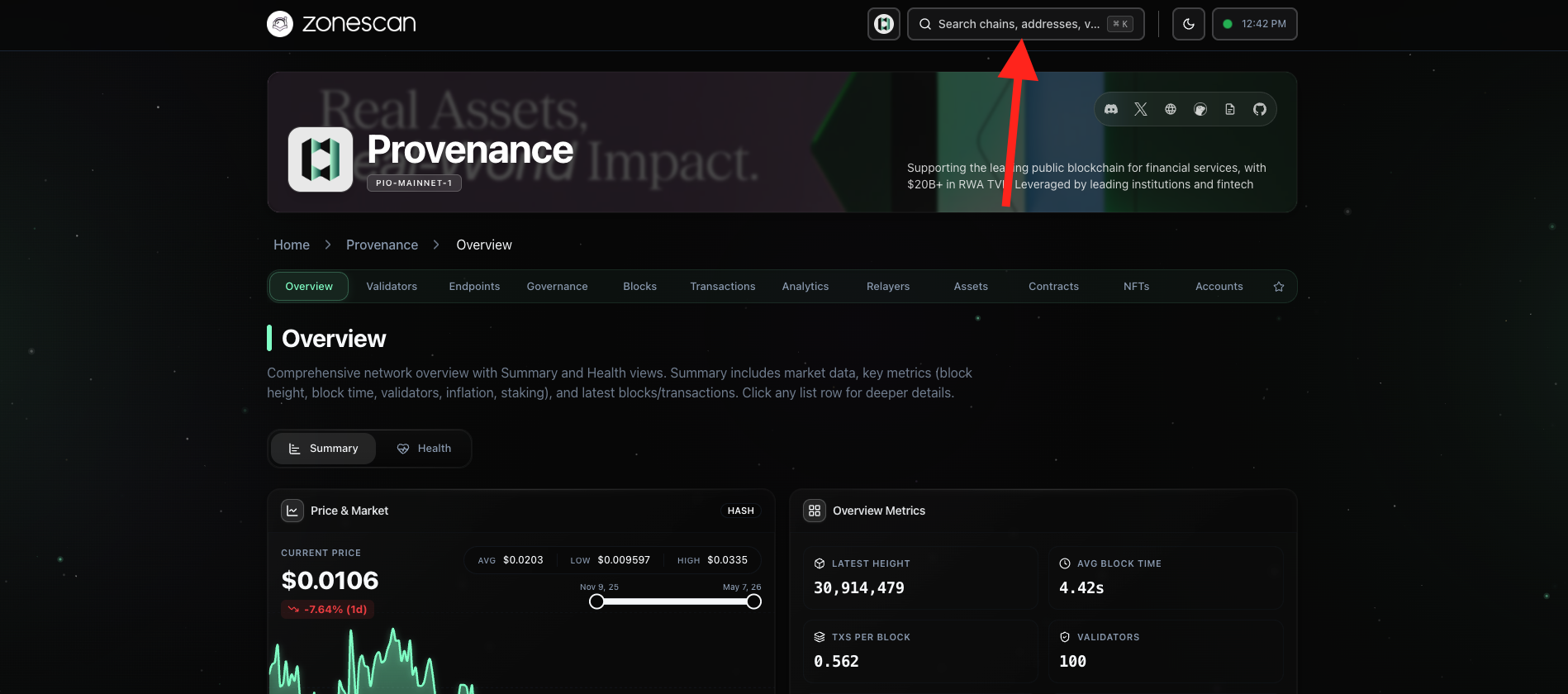Go to Home in the breadcrumb
Viewport: 1568px width, 694px height.
[292, 245]
